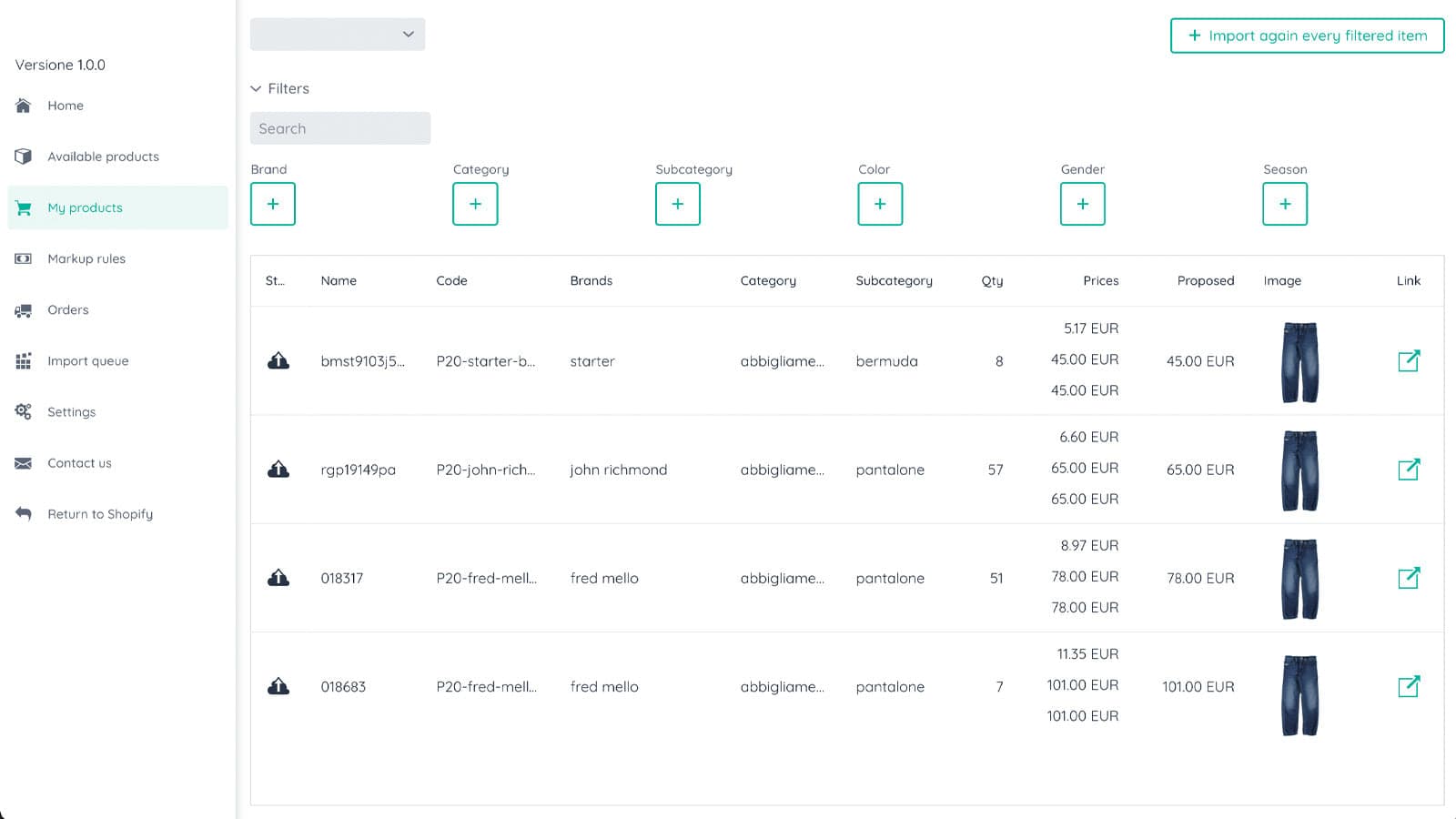Open the dropdown above the Filters section
The width and height of the screenshot is (1456, 819).
pos(338,34)
